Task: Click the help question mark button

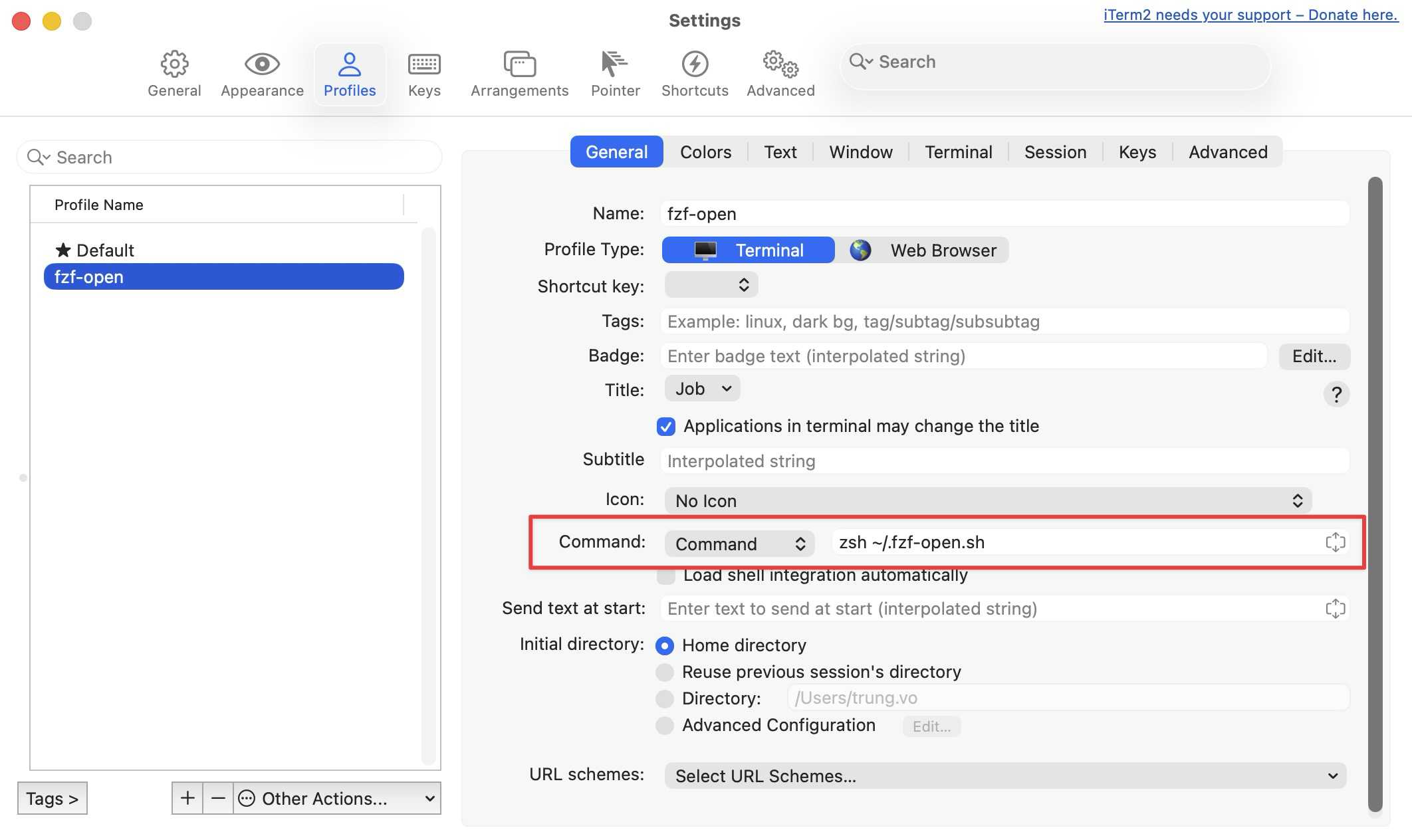Action: pyautogui.click(x=1336, y=395)
